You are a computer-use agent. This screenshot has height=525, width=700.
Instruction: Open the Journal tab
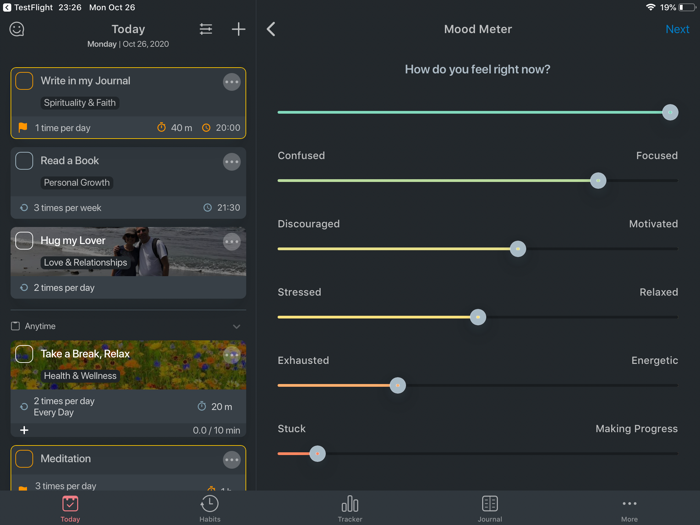click(490, 509)
